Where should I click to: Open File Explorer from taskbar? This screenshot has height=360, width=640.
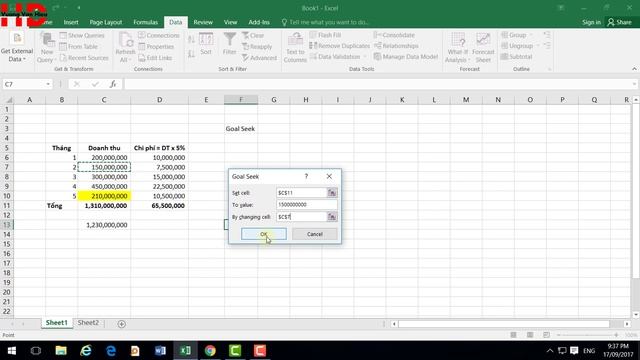61,351
